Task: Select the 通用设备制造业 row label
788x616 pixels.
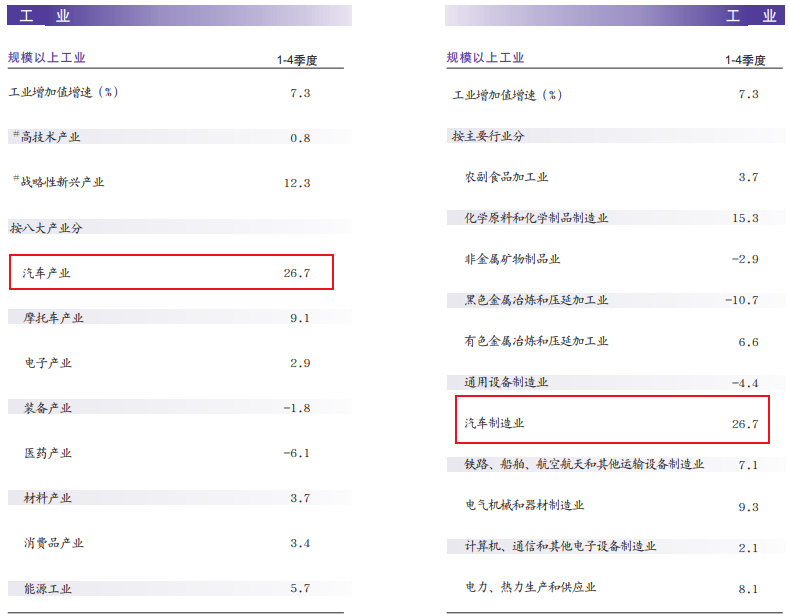Action: pyautogui.click(x=507, y=382)
